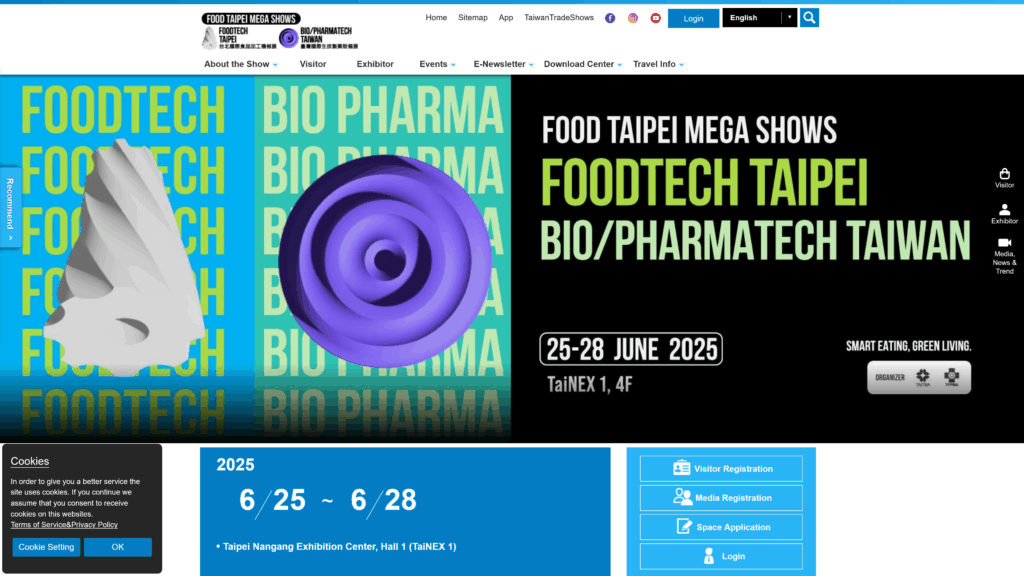
Task: Click the Media Registration people icon
Action: click(x=682, y=497)
